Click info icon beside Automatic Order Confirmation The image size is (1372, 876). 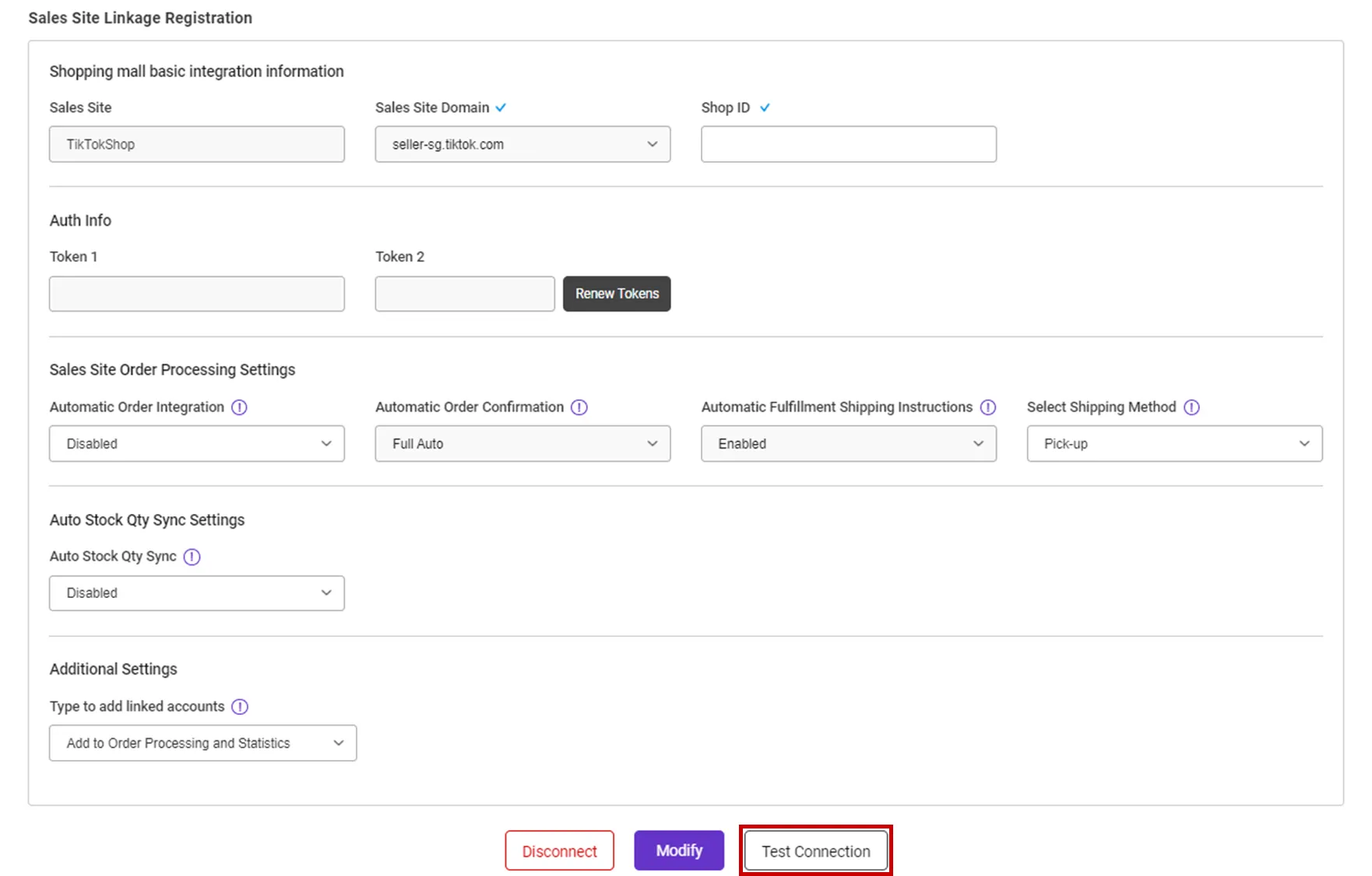click(579, 407)
